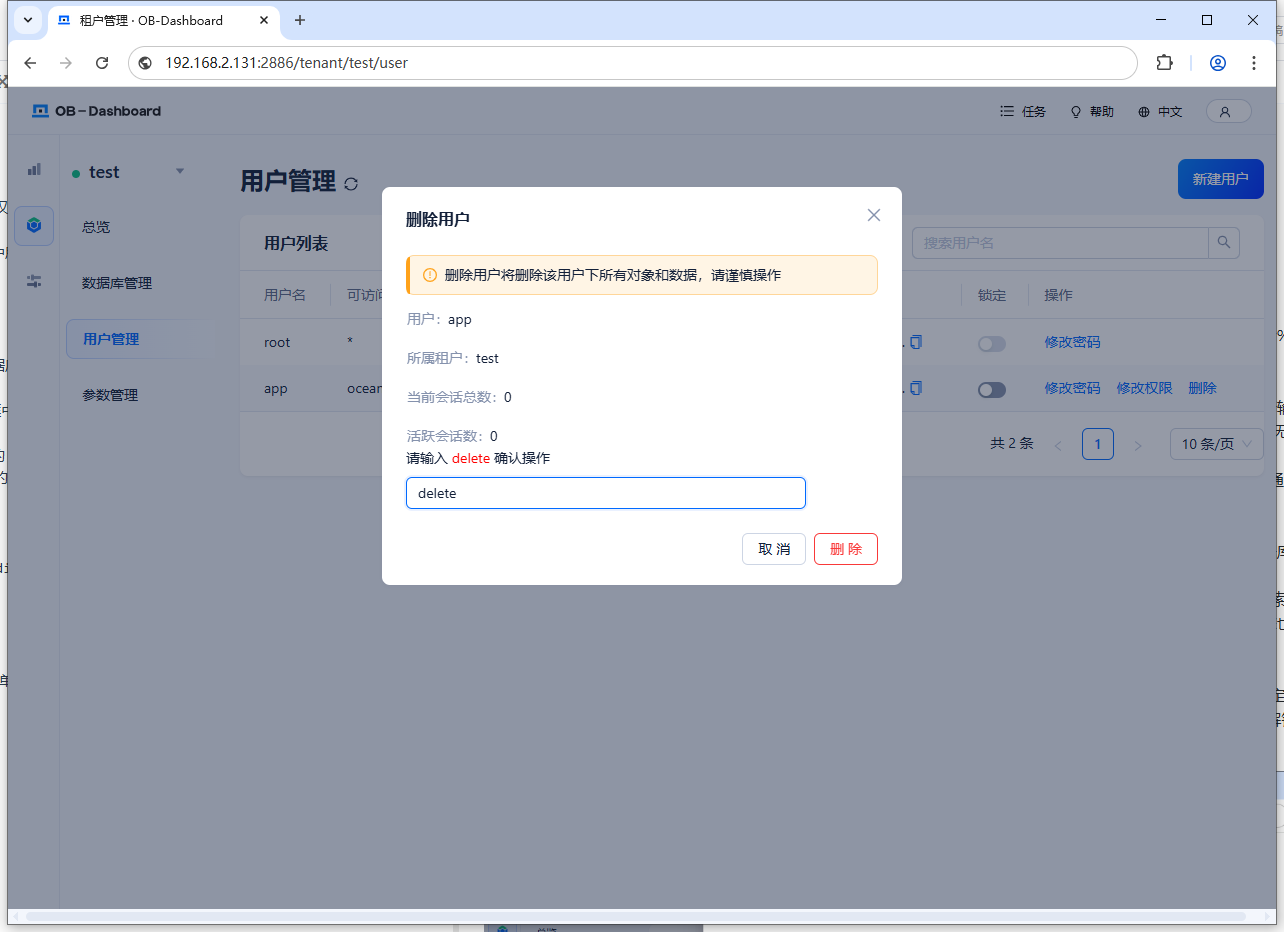Click the refresh icon beside 用户管理 heading

(351, 184)
